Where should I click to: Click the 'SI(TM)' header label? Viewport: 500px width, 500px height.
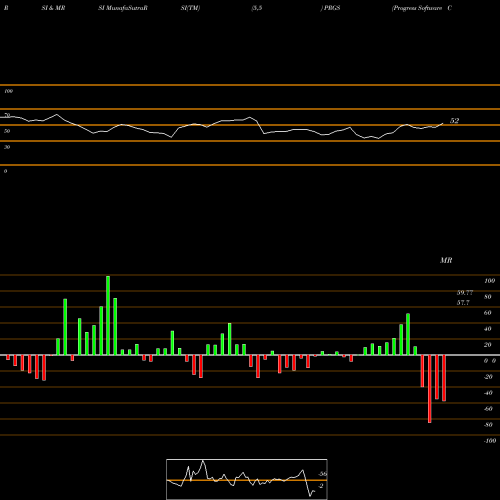(x=190, y=8)
